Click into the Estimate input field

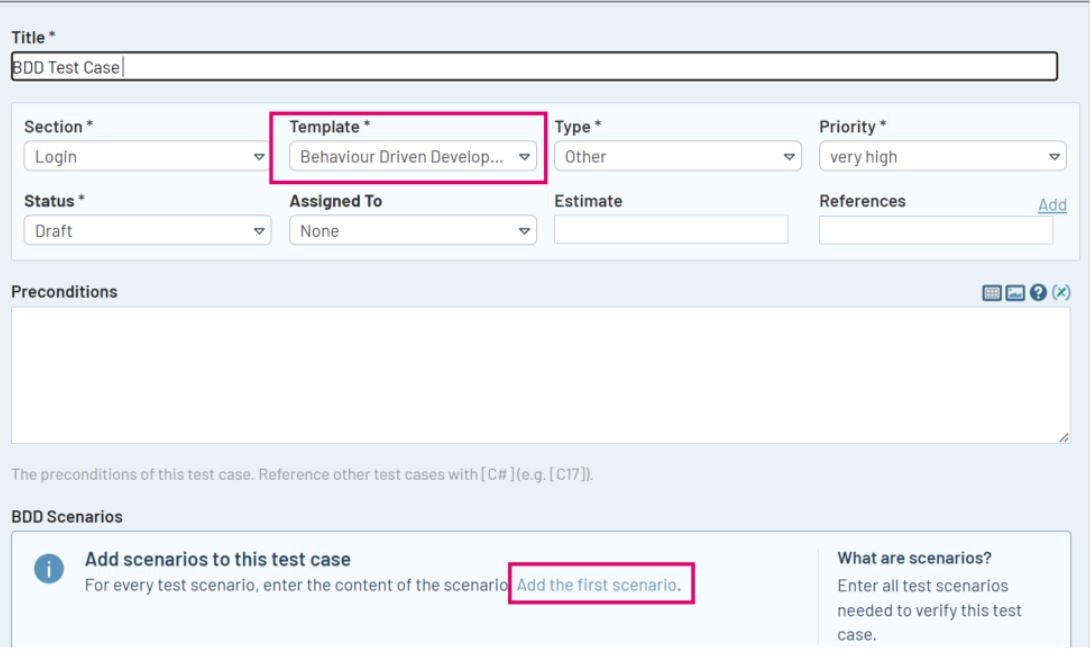click(671, 230)
